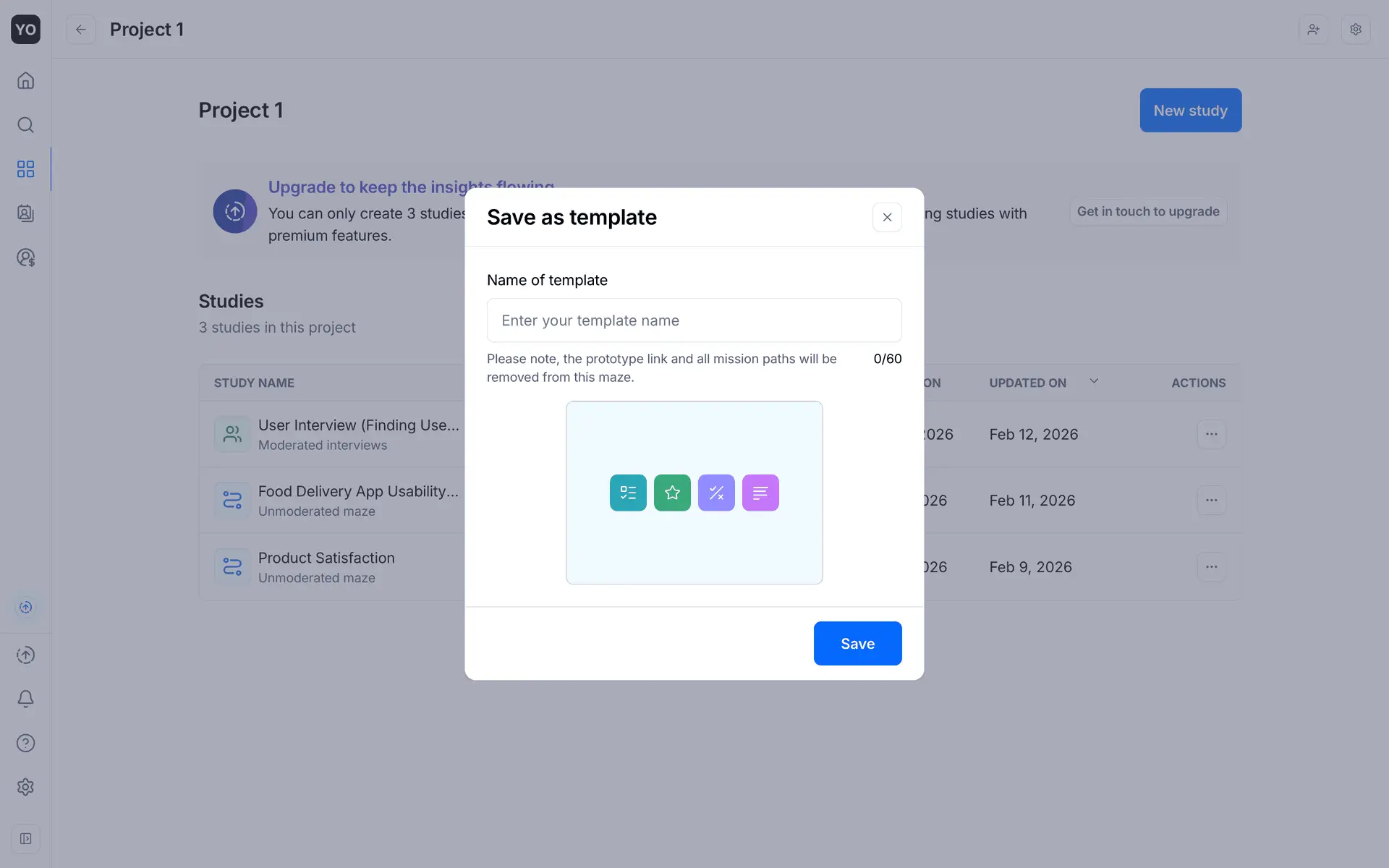Click the teal checklist block icon
1389x868 pixels.
pyautogui.click(x=628, y=493)
